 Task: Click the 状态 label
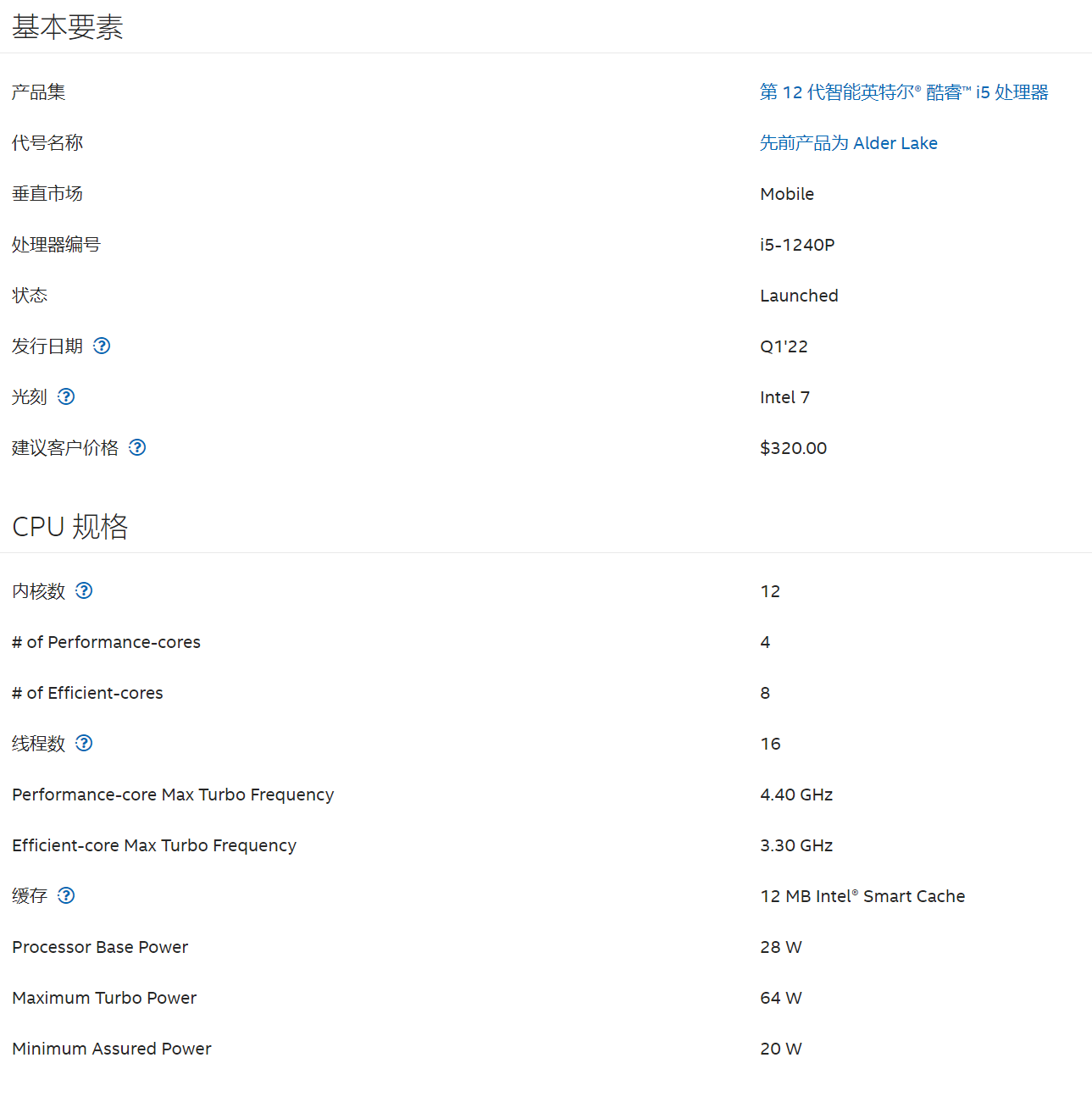tap(30, 296)
